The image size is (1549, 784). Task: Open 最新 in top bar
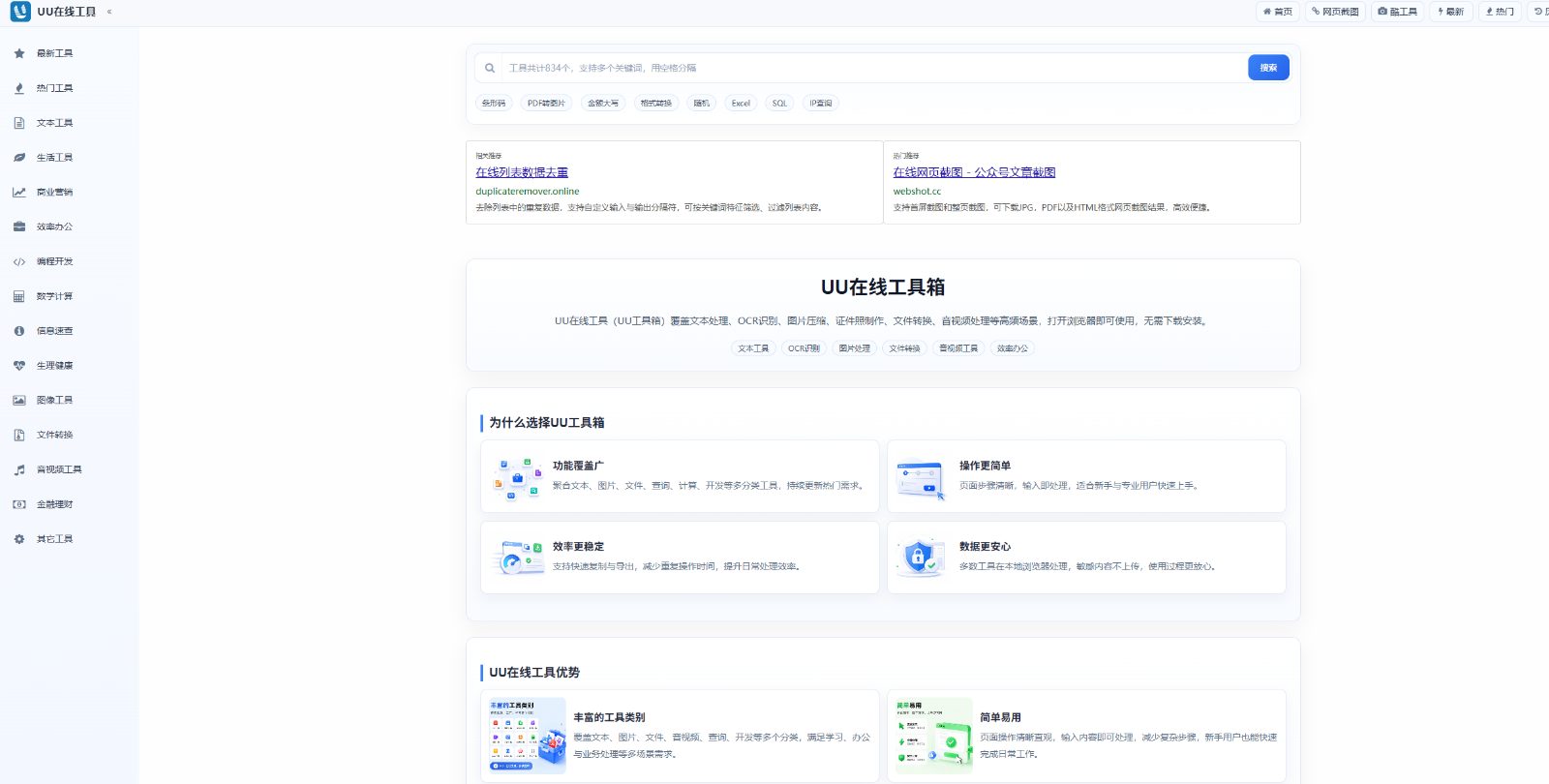pyautogui.click(x=1450, y=12)
